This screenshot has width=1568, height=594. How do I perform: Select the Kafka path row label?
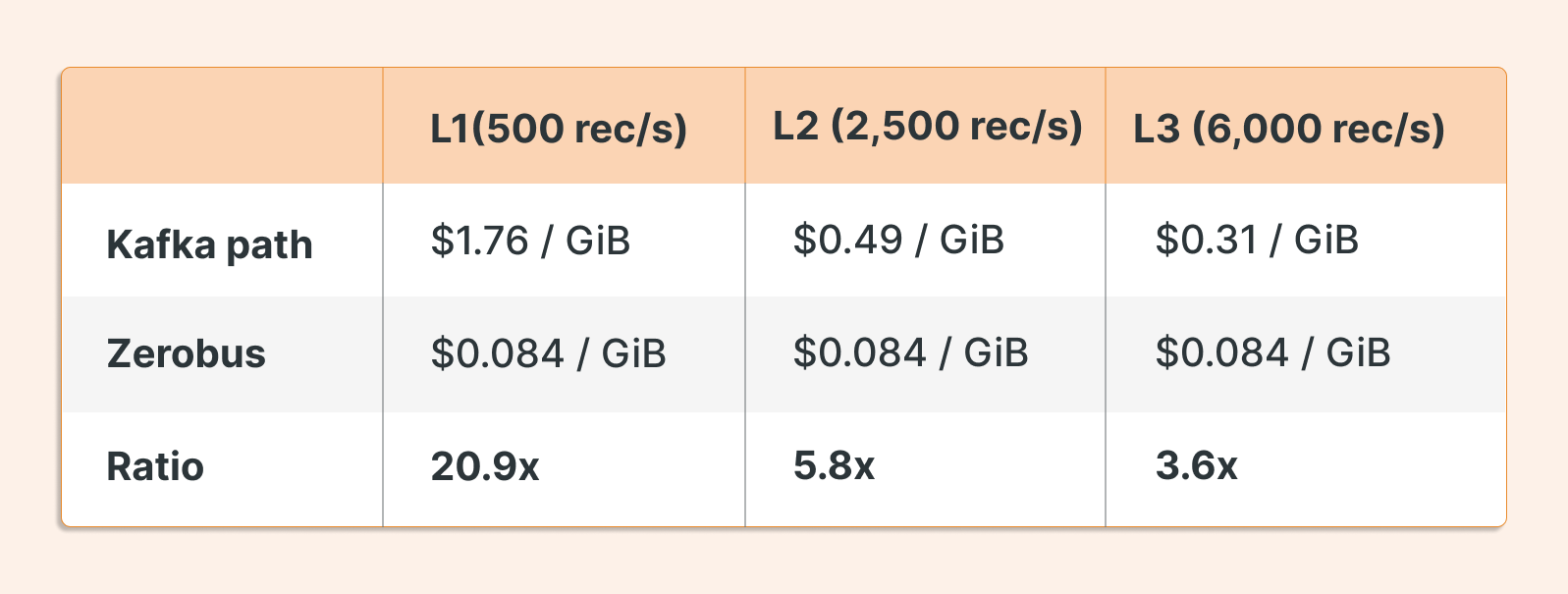click(x=209, y=244)
